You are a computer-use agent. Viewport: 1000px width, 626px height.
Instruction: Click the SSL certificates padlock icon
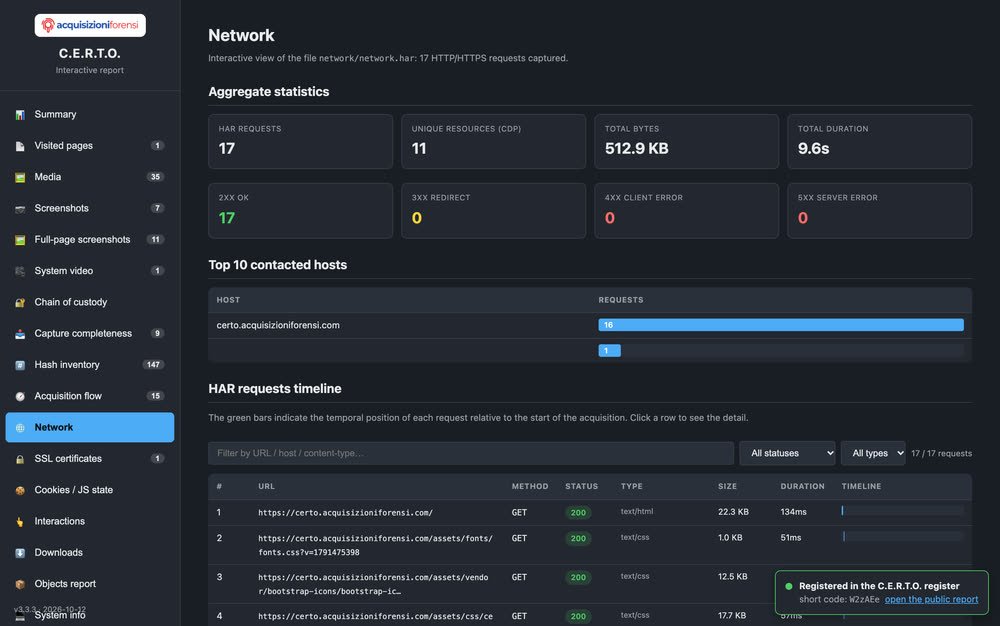pos(20,459)
